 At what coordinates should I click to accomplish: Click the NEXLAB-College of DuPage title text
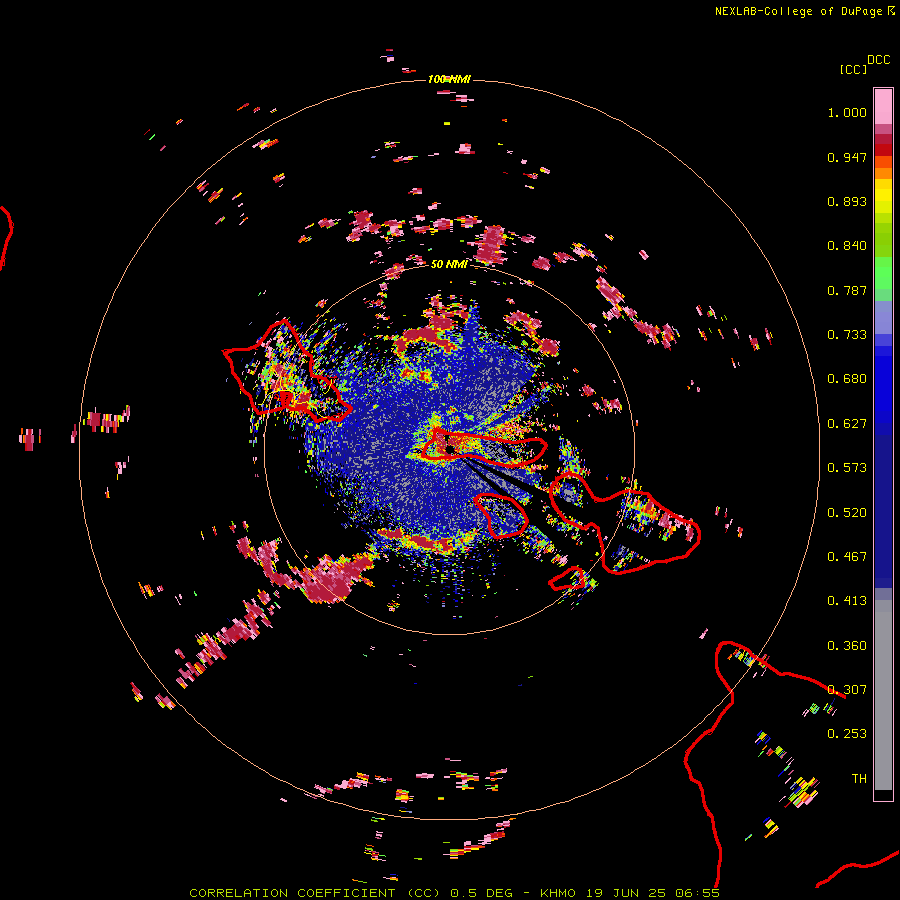point(798,11)
